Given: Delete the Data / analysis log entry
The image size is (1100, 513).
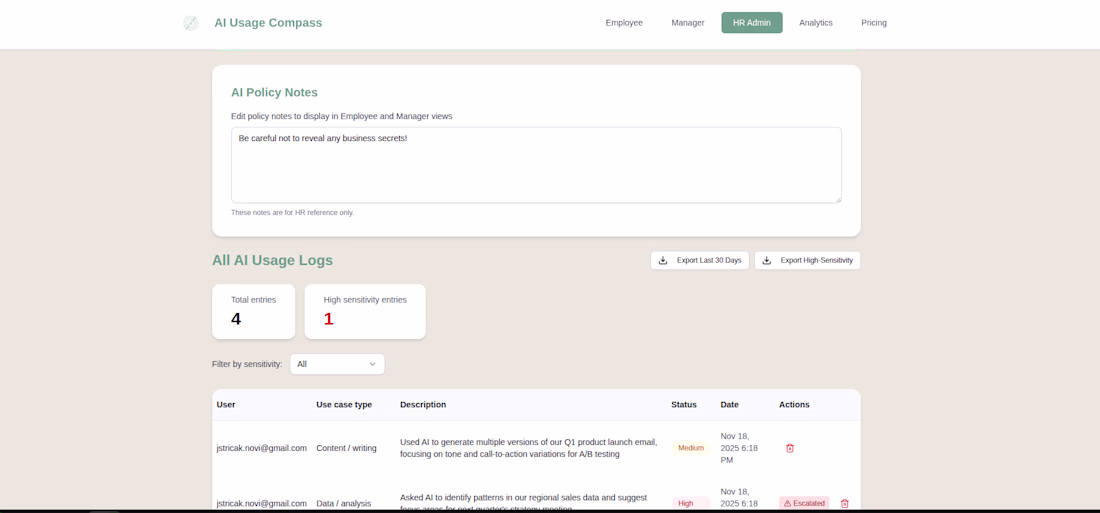Looking at the screenshot, I should click(x=845, y=503).
